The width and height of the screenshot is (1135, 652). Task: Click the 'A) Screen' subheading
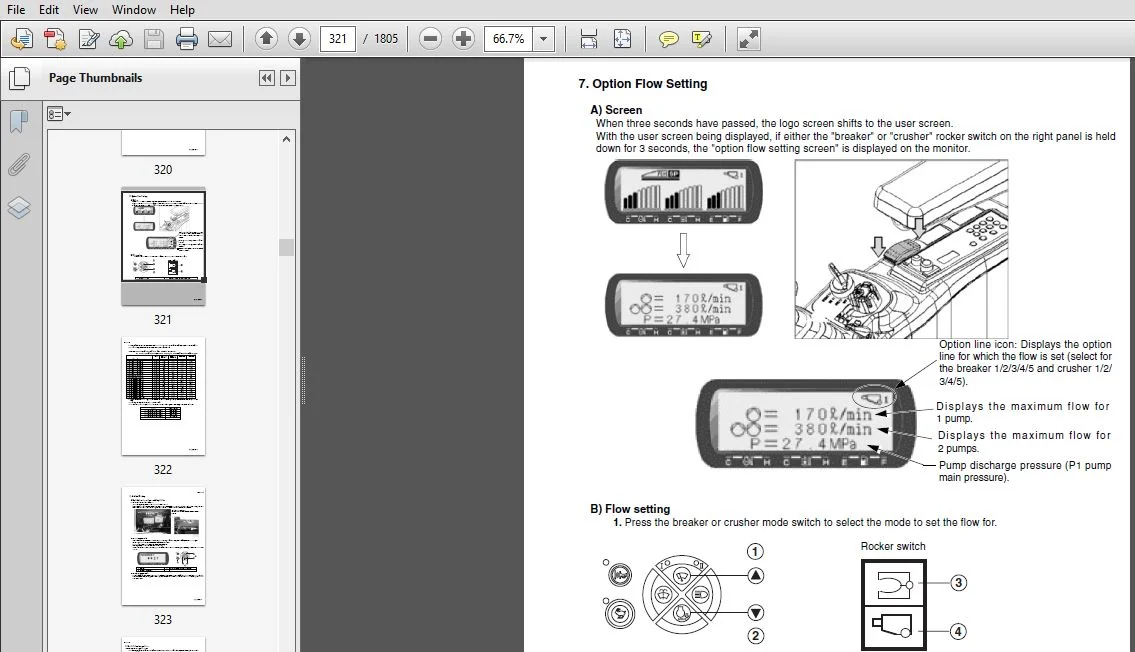616,110
